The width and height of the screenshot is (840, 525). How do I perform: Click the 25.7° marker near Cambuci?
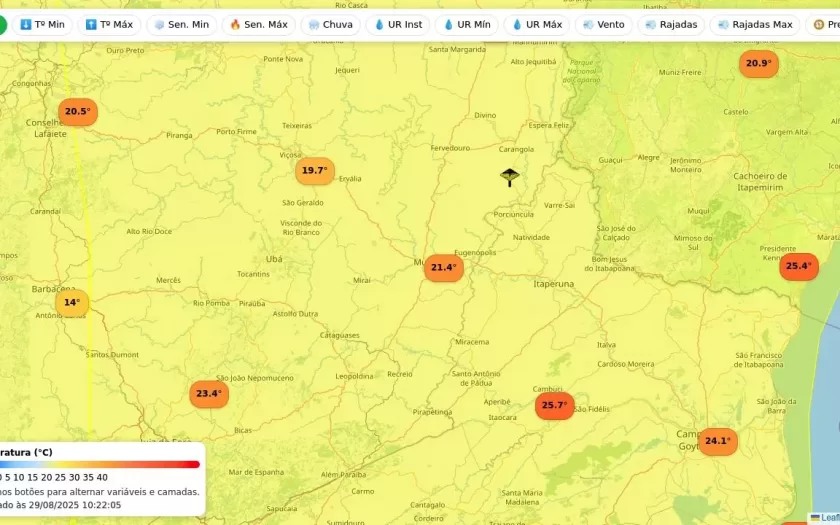[554, 406]
